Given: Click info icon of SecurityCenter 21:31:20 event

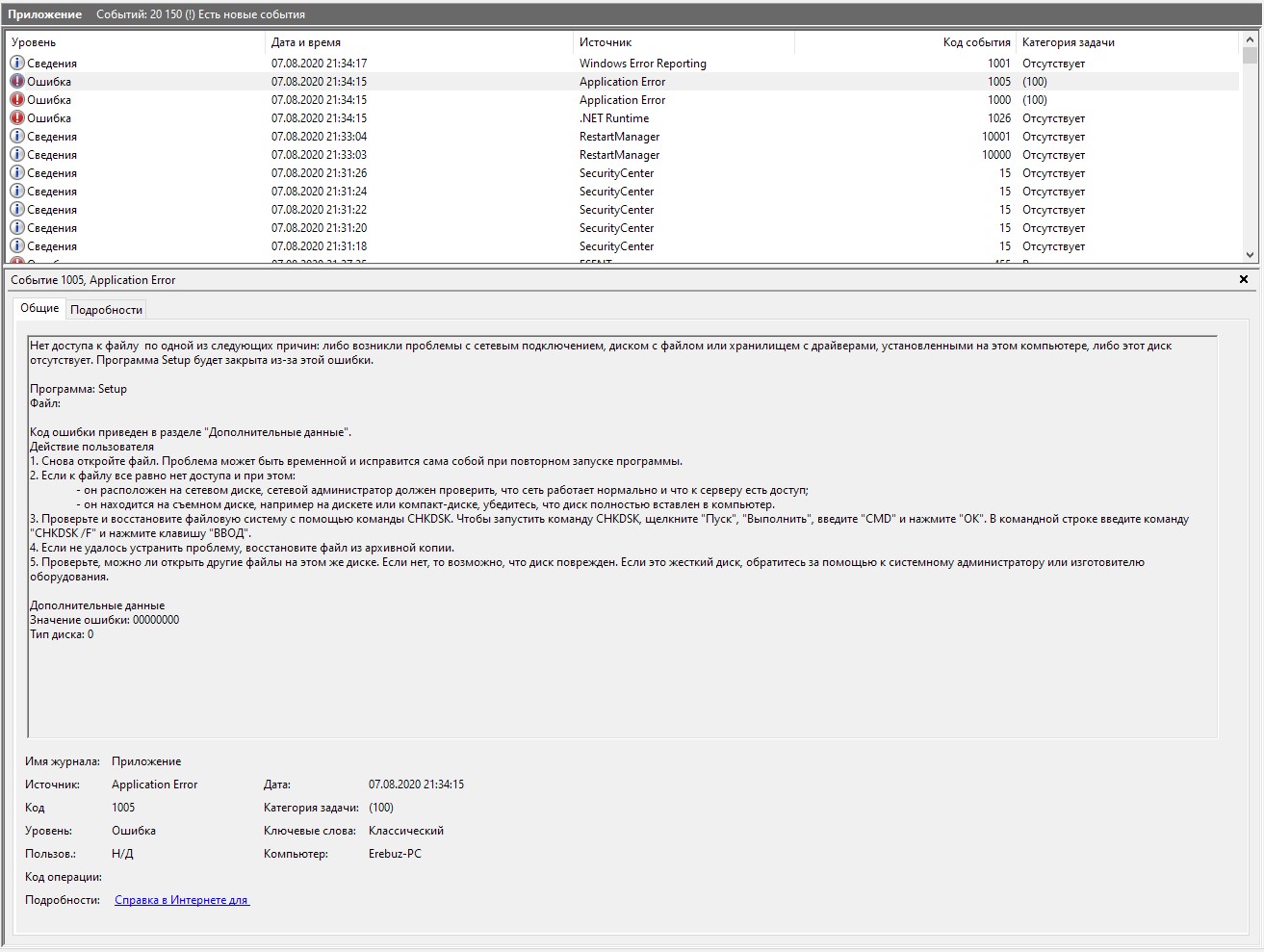Looking at the screenshot, I should tap(16, 228).
